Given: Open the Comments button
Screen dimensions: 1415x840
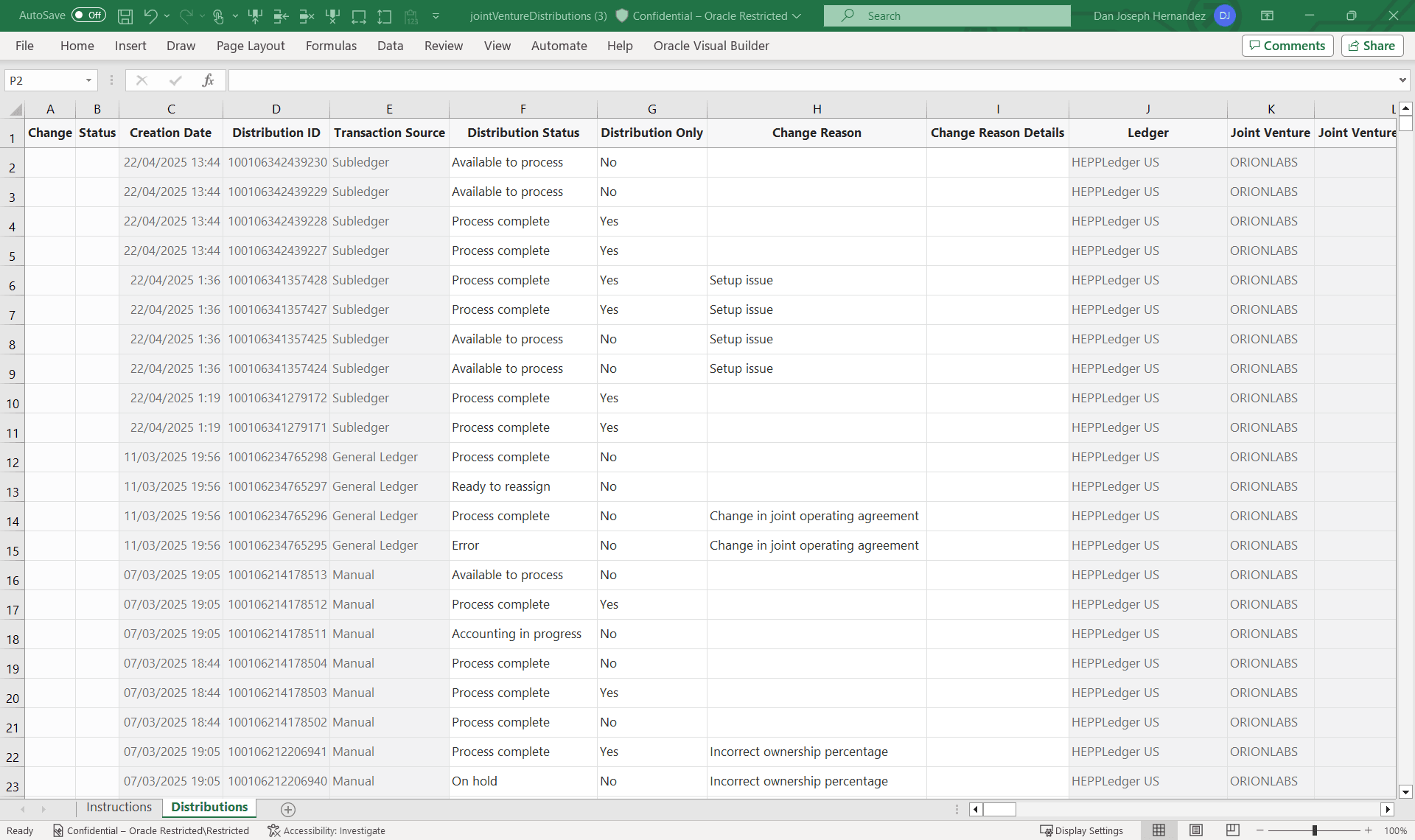Looking at the screenshot, I should [x=1287, y=46].
